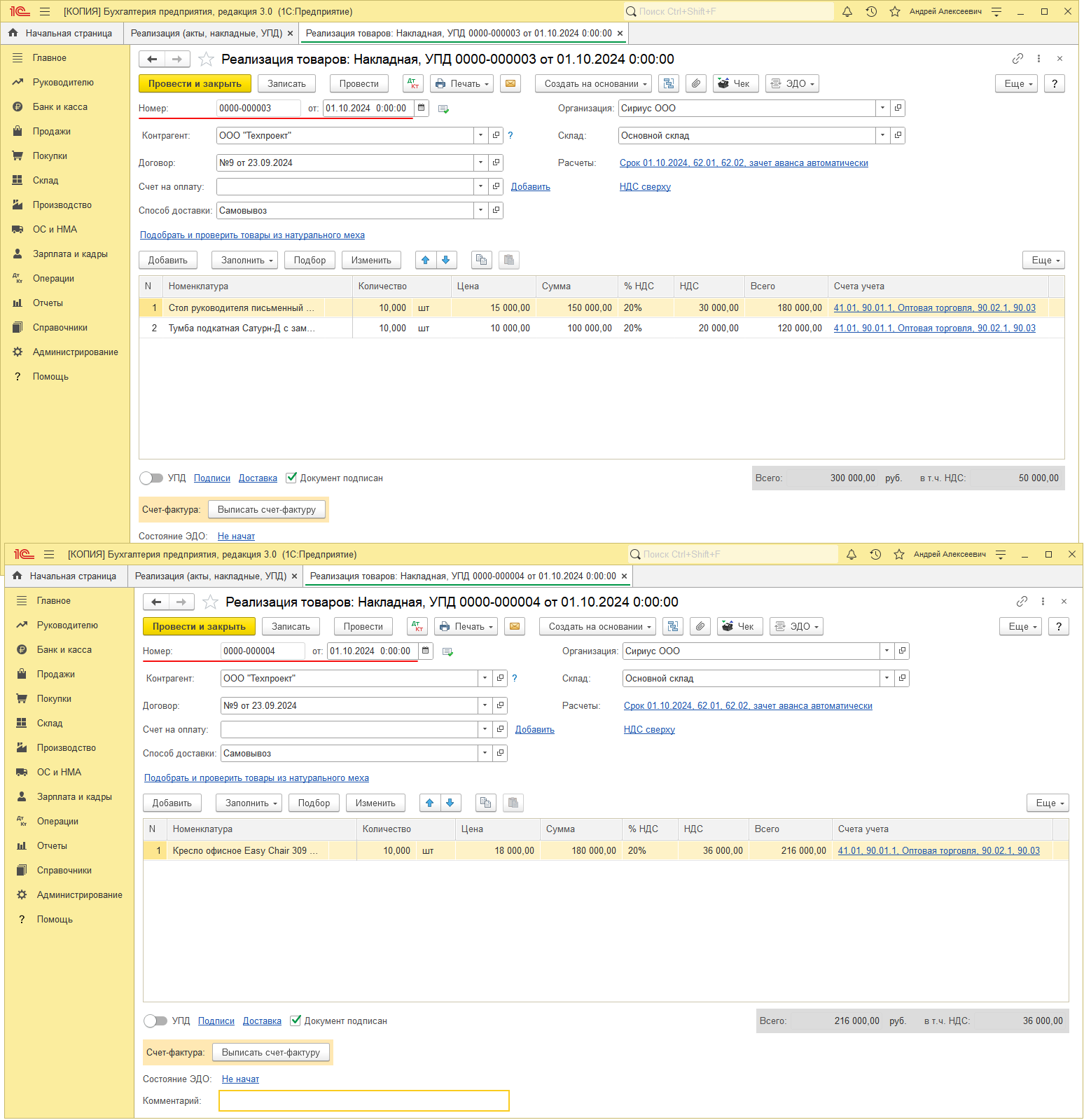Open calendar picker for date in top window
The height and width of the screenshot is (1120, 1084).
click(x=421, y=108)
